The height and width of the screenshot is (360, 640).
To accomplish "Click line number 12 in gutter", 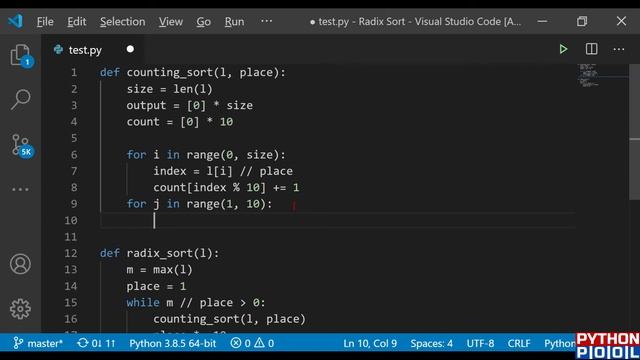I will 71,253.
